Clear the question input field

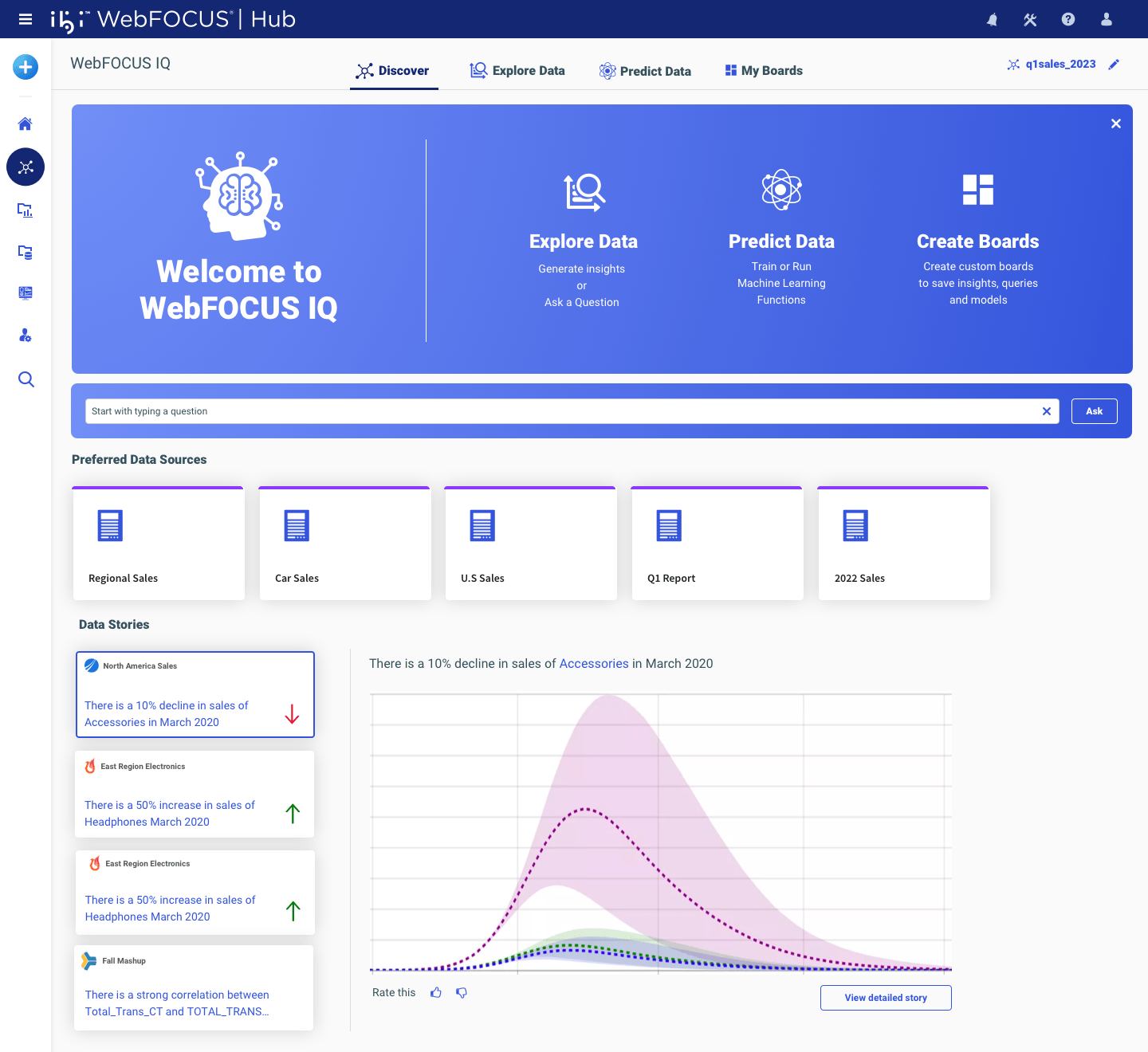tap(1047, 411)
